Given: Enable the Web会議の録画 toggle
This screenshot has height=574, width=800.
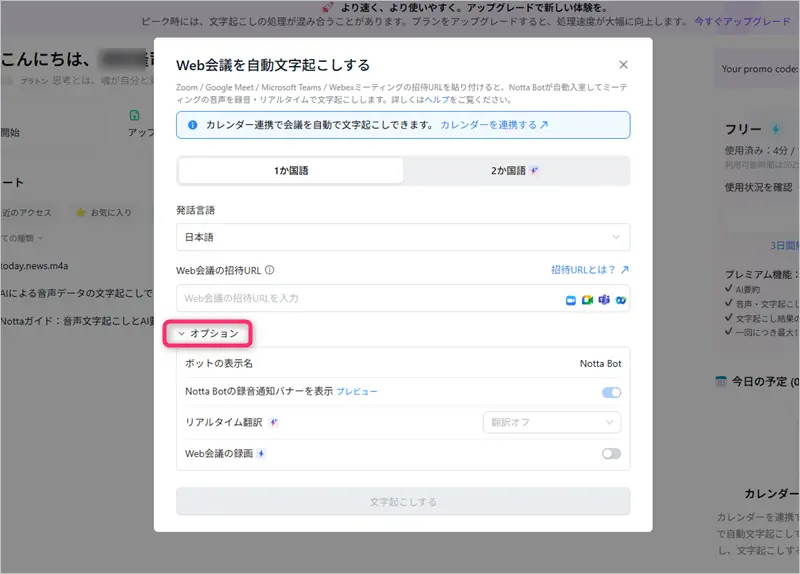Looking at the screenshot, I should [611, 454].
